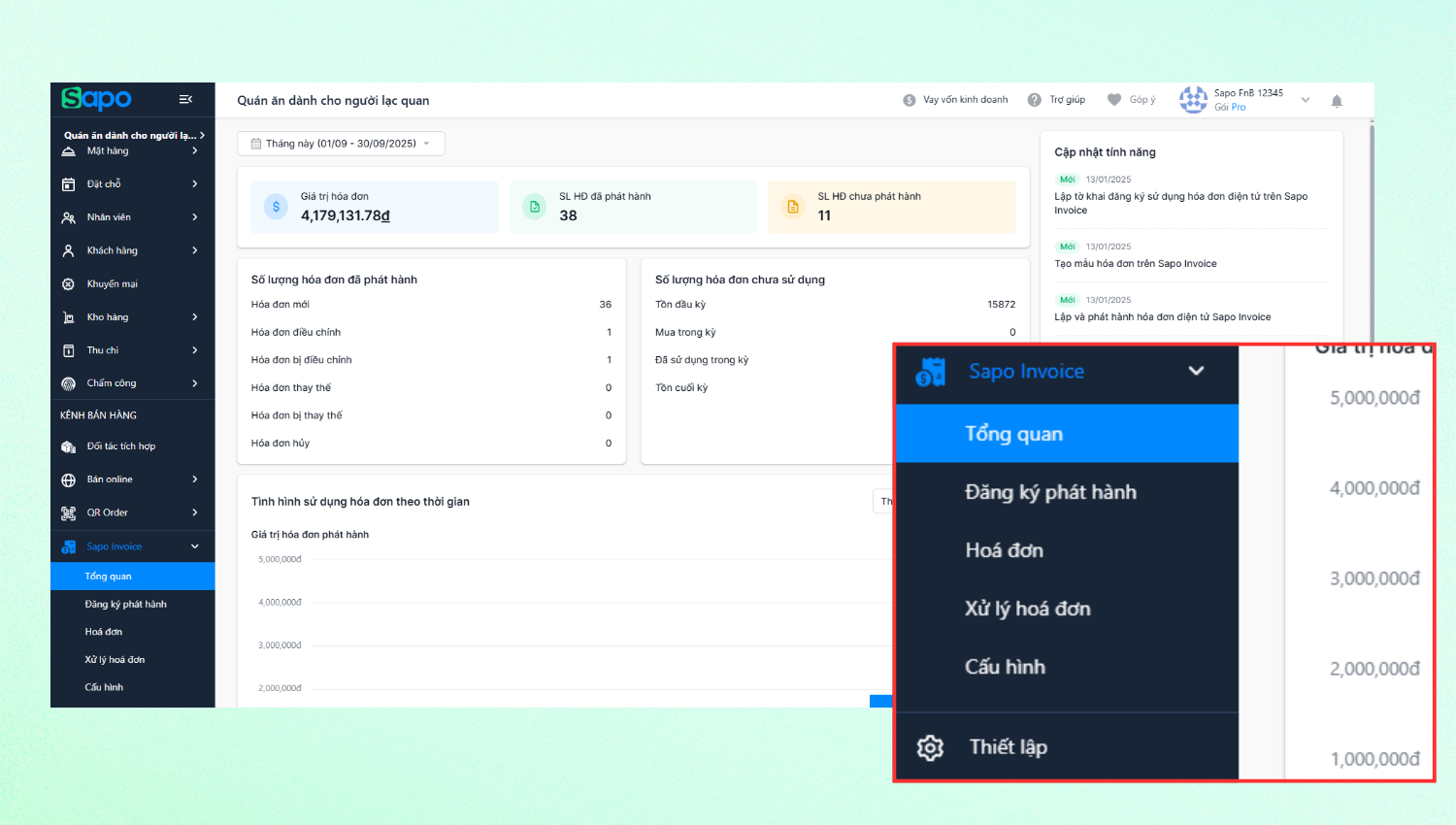
Task: Click the notification bell icon
Action: pyautogui.click(x=1337, y=101)
